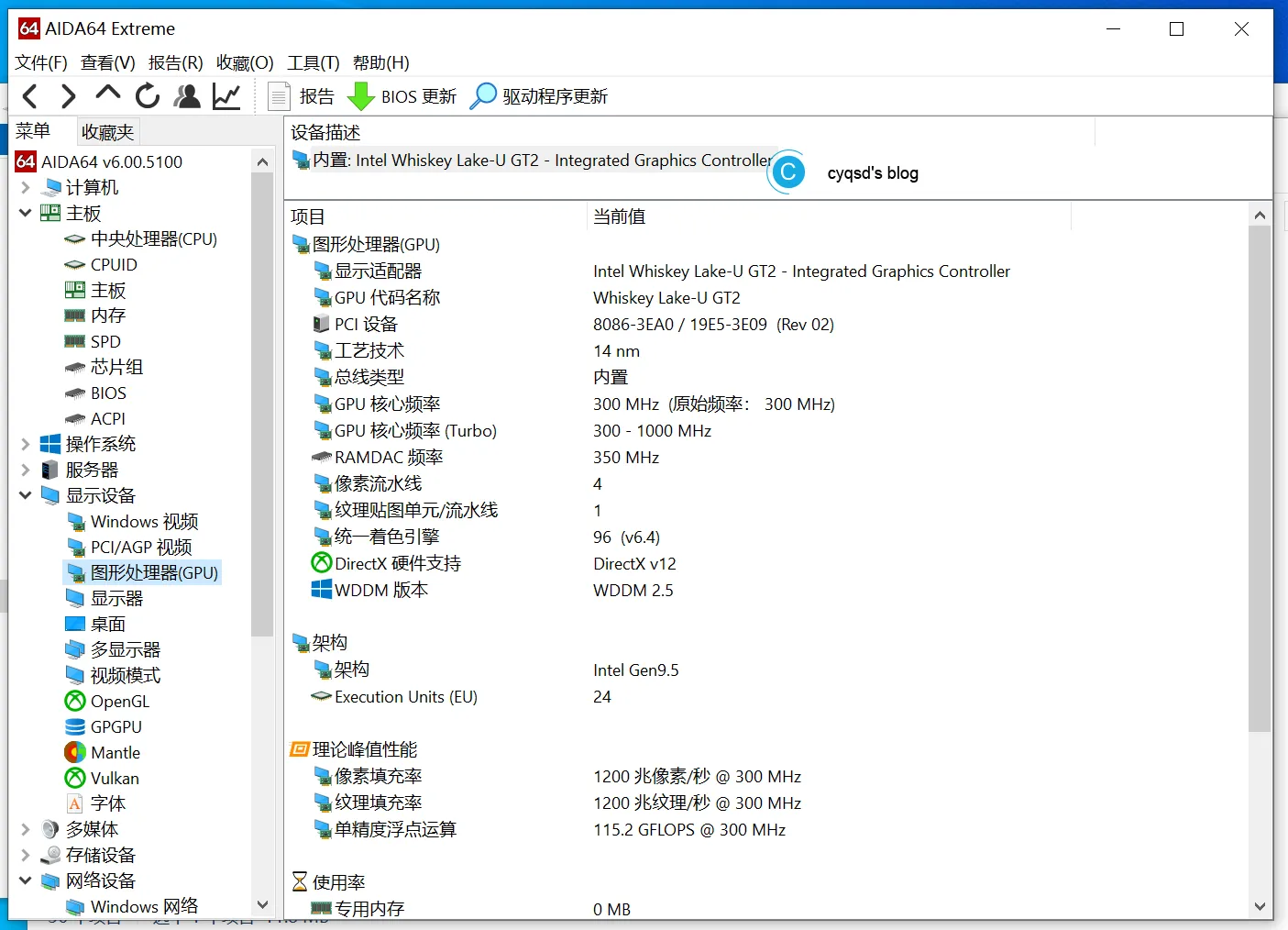Select the OpenGL item
This screenshot has height=930, width=1288.
(108, 701)
